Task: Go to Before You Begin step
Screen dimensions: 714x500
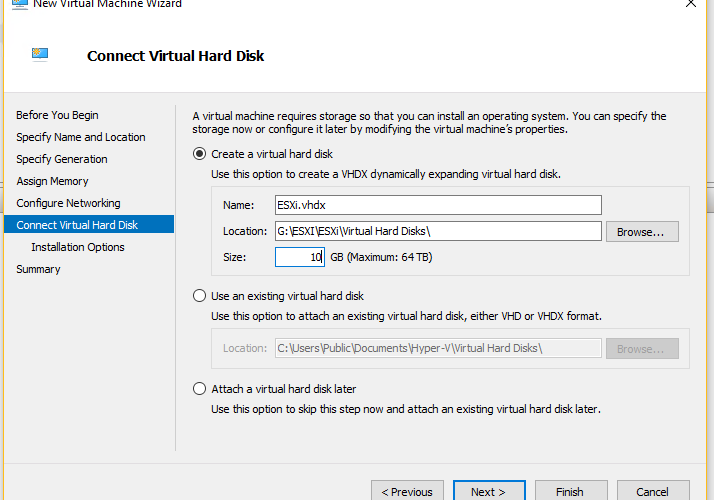Action: pyautogui.click(x=57, y=115)
